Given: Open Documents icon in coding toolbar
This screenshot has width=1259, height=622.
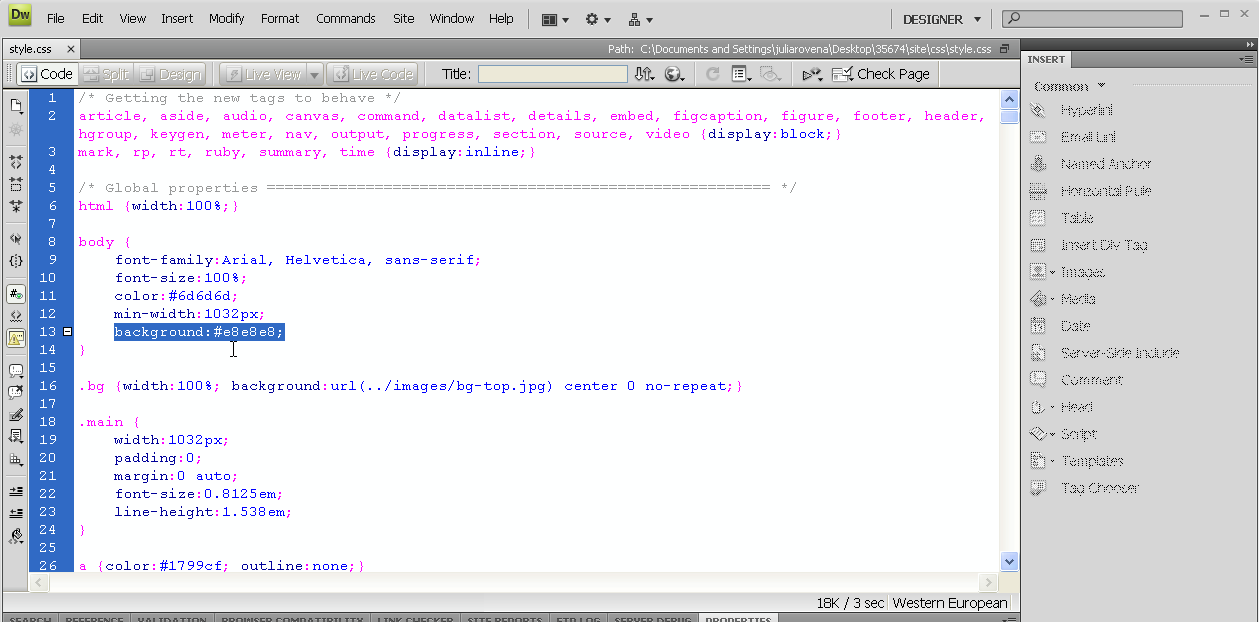Looking at the screenshot, I should (x=16, y=105).
